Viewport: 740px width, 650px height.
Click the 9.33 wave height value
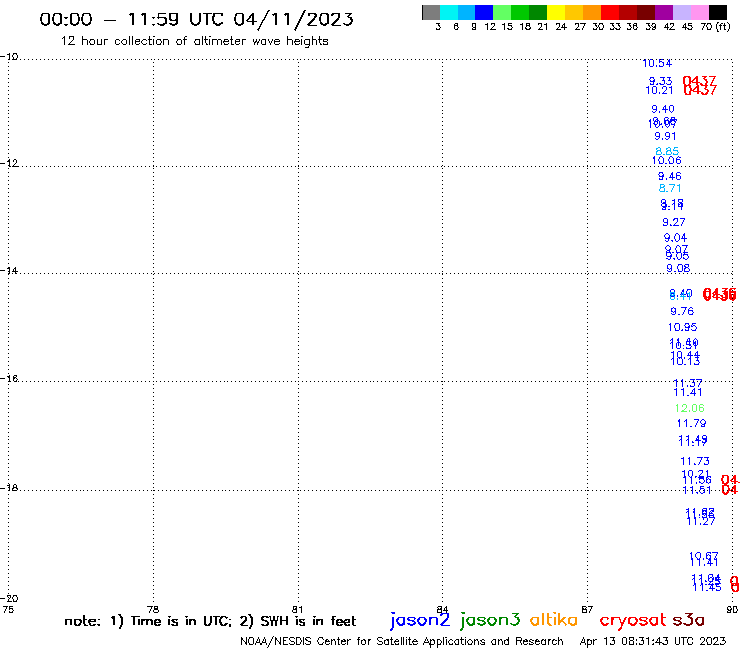(660, 81)
